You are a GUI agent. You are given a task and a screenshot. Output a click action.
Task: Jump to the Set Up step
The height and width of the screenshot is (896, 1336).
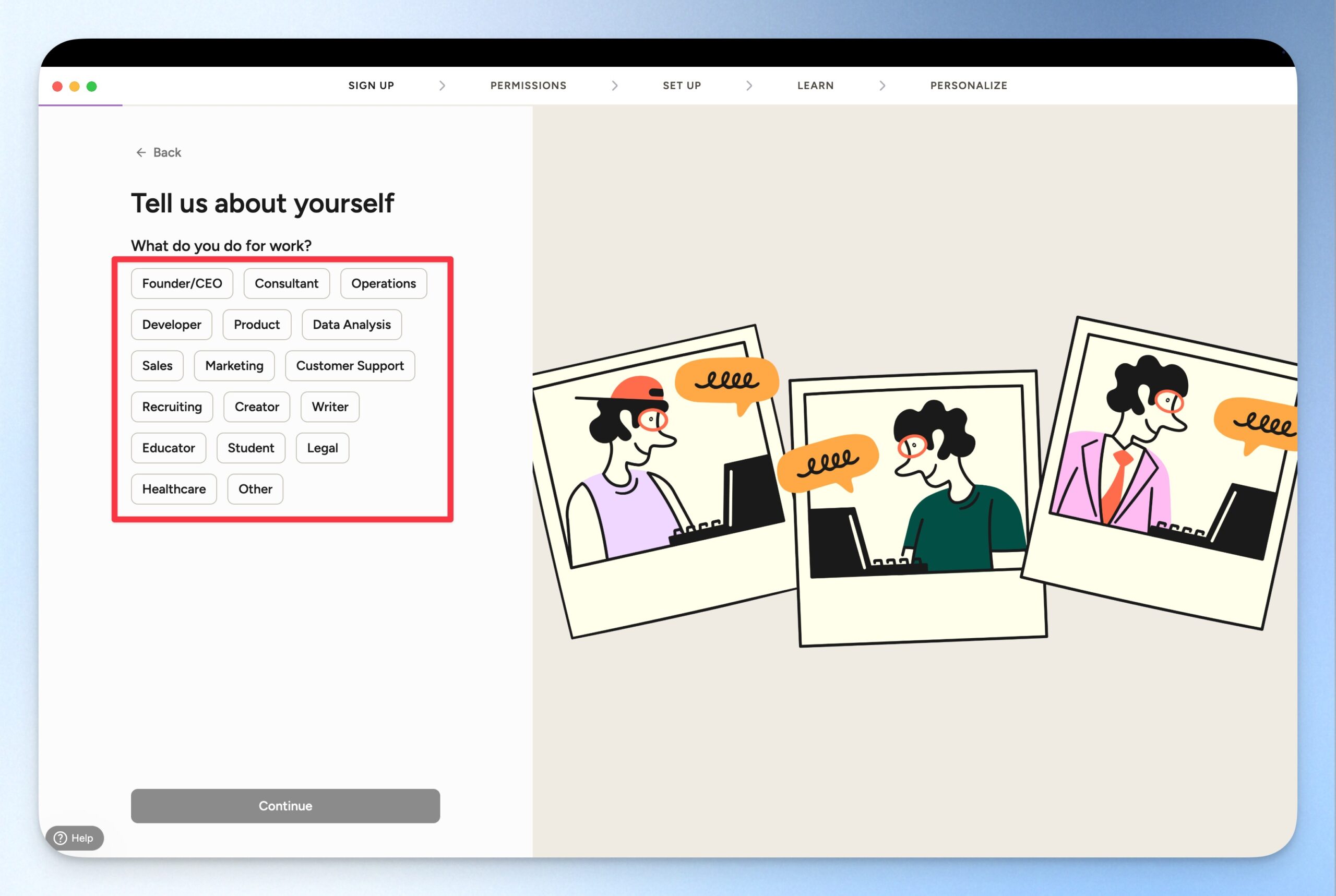[682, 86]
